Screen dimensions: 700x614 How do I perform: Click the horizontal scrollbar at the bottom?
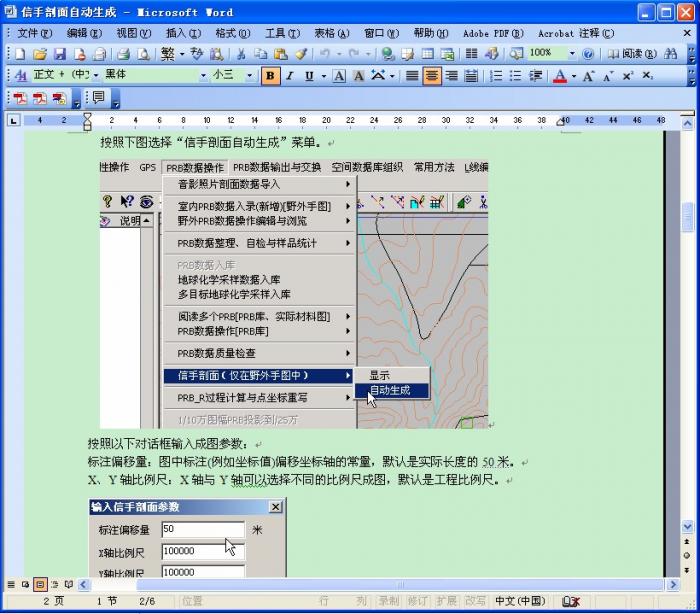(380, 583)
